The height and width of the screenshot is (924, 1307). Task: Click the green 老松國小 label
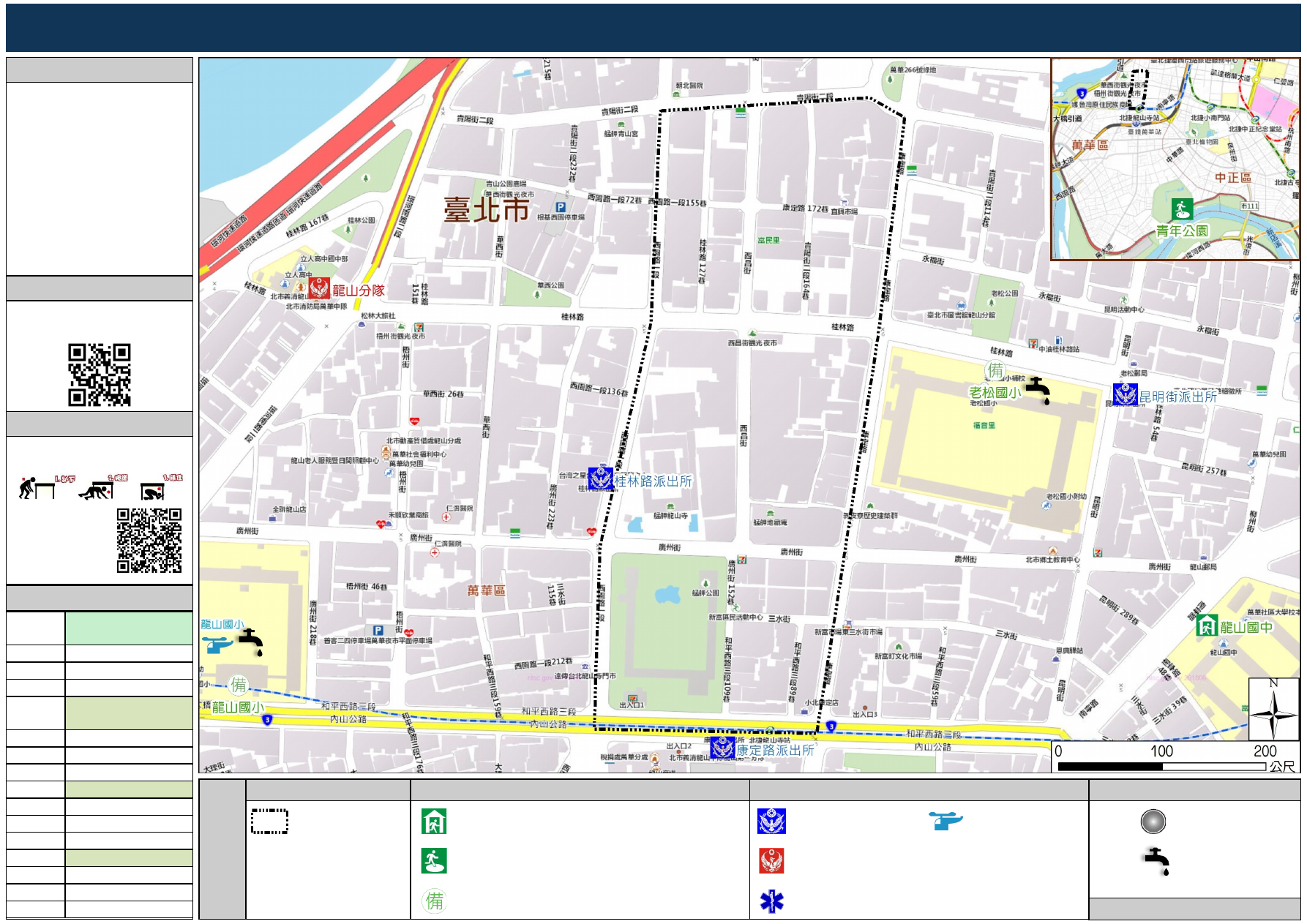coord(995,392)
